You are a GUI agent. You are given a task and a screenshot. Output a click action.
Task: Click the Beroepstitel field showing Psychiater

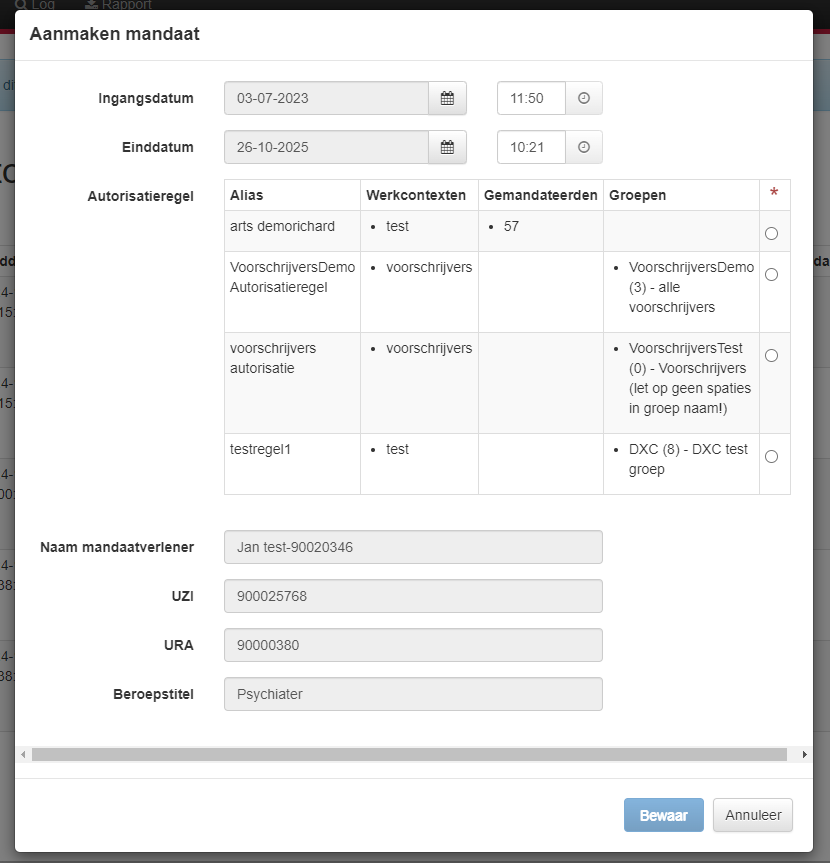pyautogui.click(x=413, y=694)
